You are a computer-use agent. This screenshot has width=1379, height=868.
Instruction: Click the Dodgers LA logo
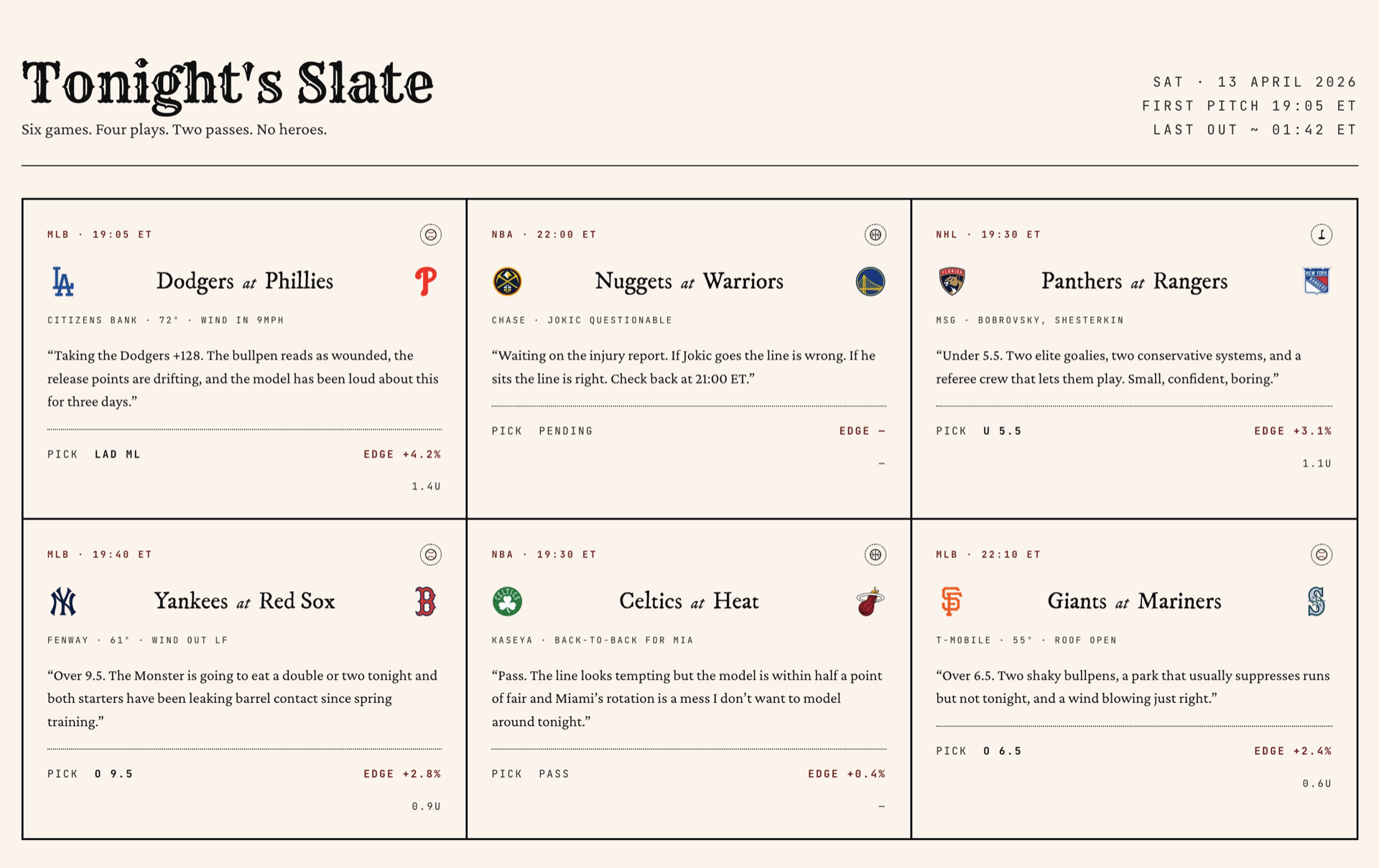click(x=63, y=281)
